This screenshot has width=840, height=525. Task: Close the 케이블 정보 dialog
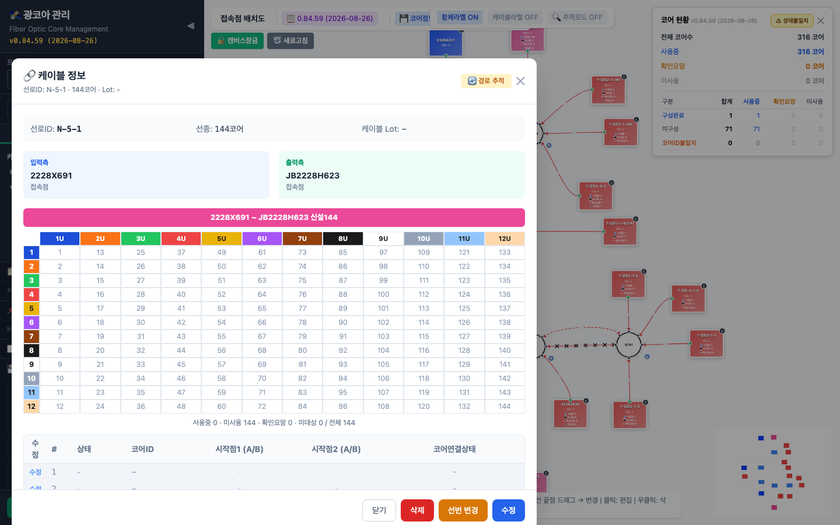tap(520, 81)
